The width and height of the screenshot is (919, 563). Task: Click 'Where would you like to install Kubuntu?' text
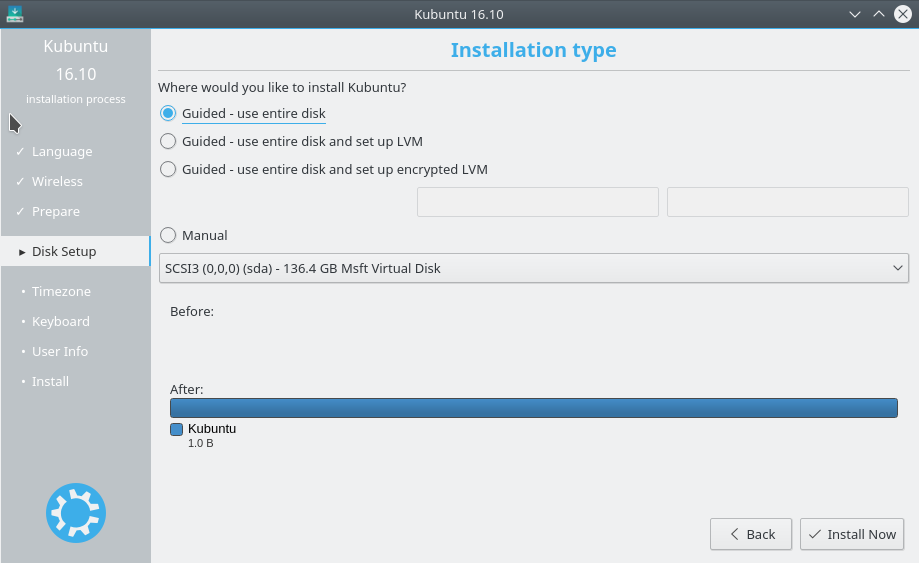pyautogui.click(x=282, y=87)
